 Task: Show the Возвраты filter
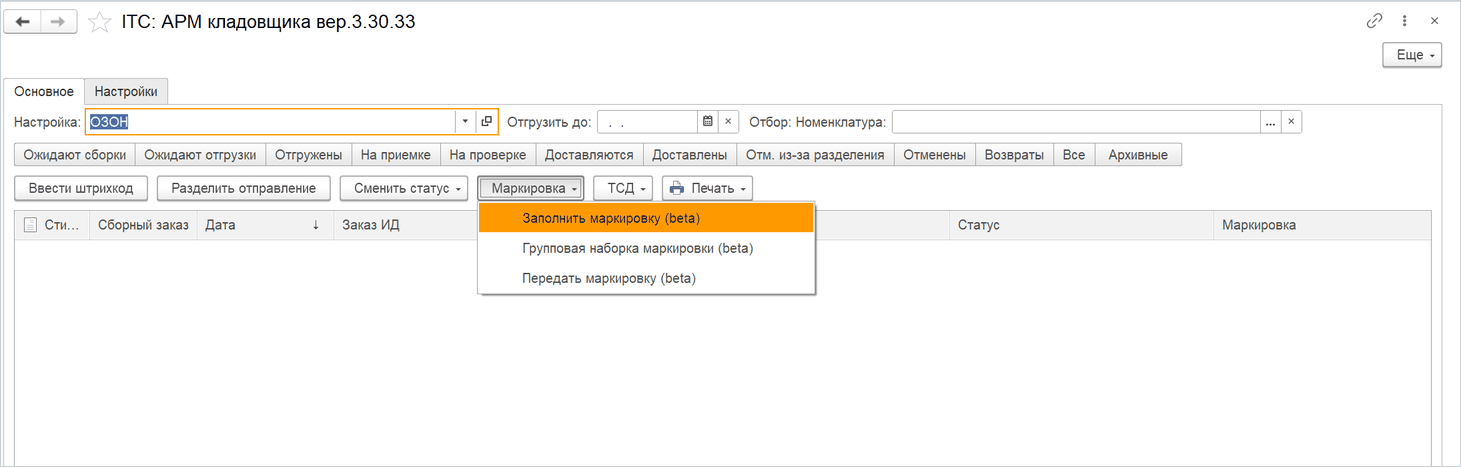(1014, 155)
